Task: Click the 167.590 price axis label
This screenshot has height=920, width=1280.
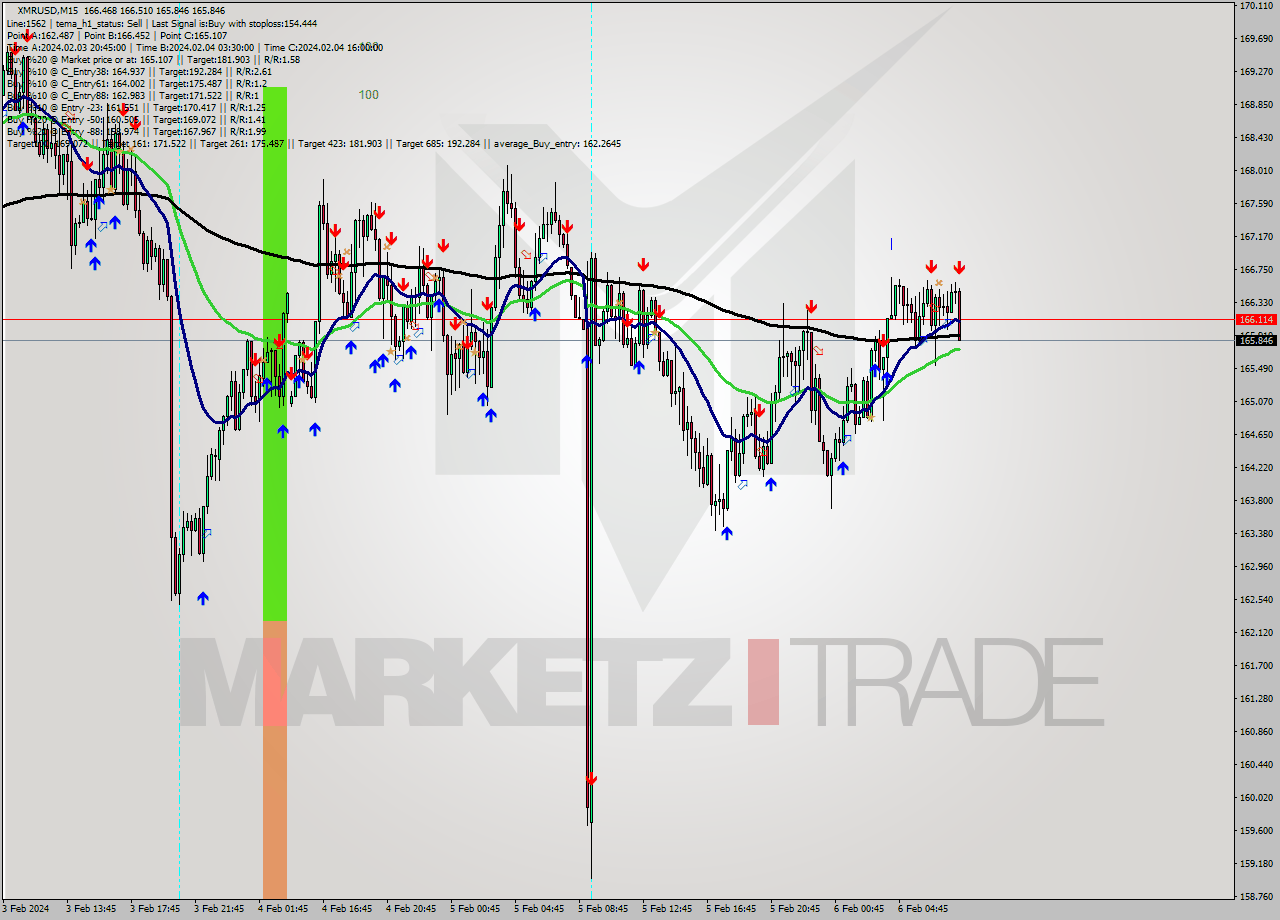Action: [x=1255, y=204]
